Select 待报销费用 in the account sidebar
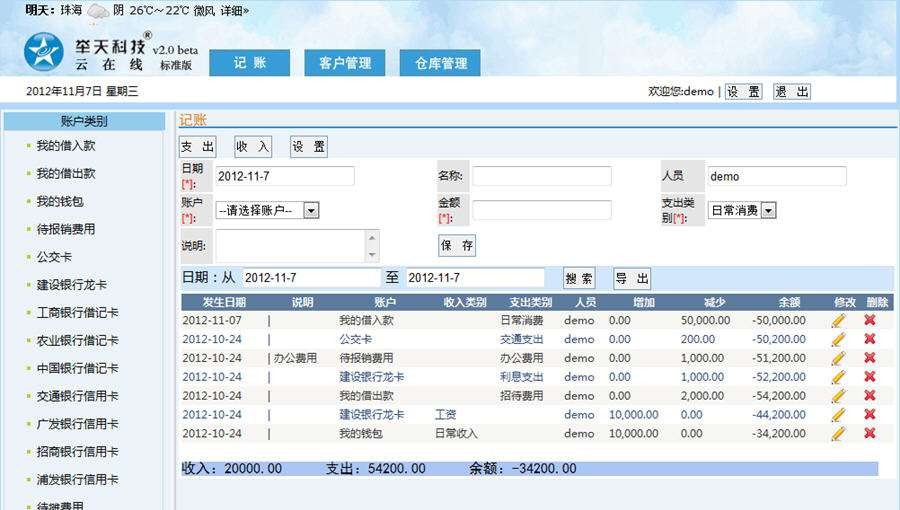This screenshot has width=900, height=510. click(x=66, y=229)
